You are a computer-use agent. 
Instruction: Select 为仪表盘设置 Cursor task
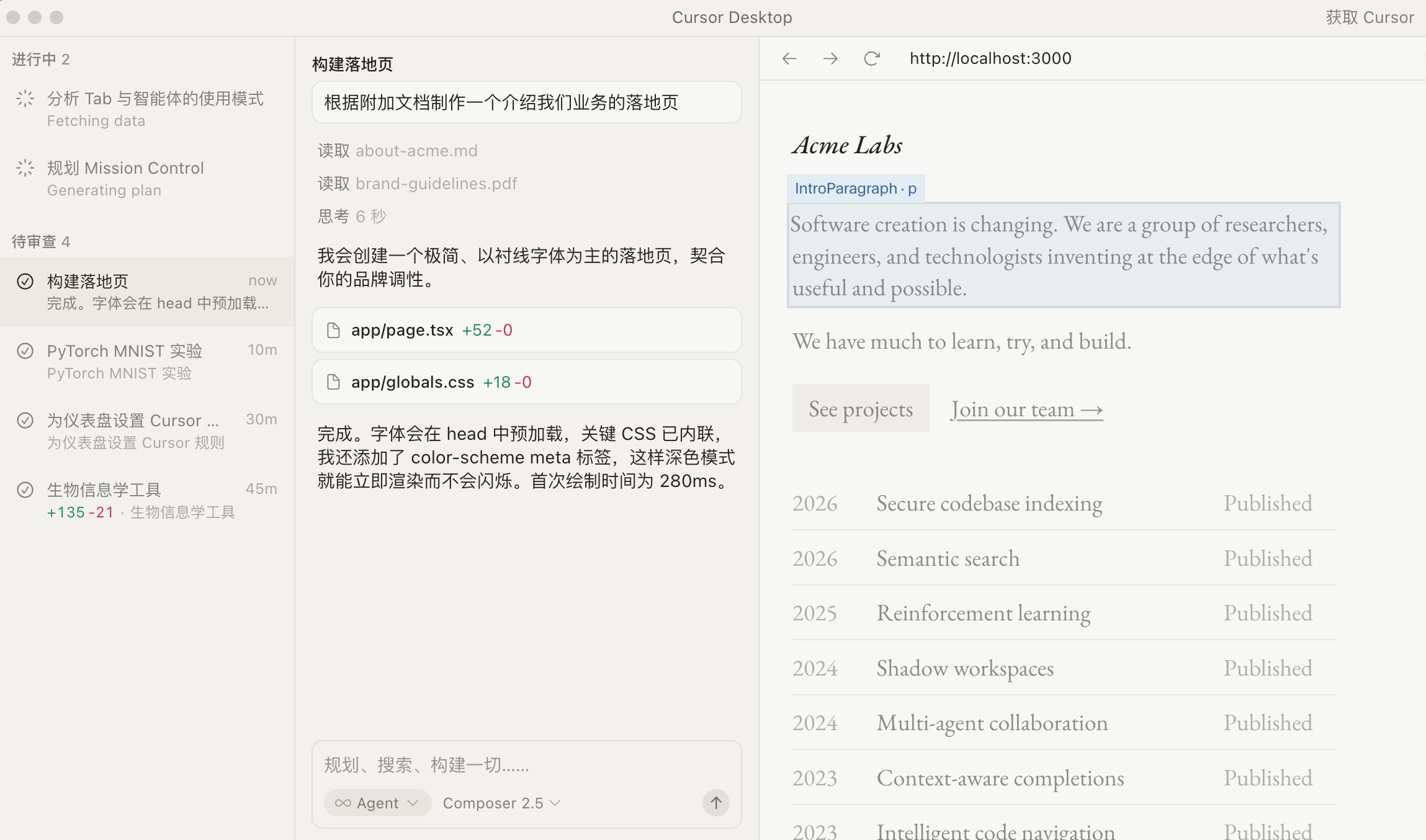(147, 431)
